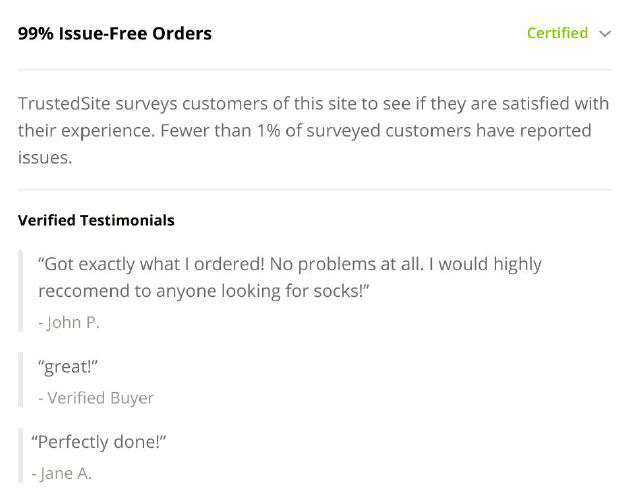Click the "99%" figure in the heading
Viewport: 628px width, 498px height.
point(36,33)
